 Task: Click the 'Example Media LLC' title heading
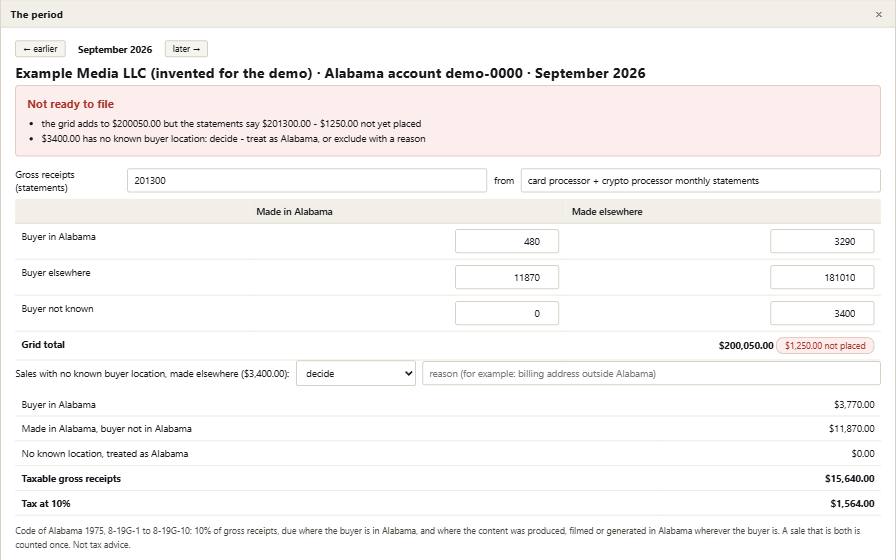point(330,73)
